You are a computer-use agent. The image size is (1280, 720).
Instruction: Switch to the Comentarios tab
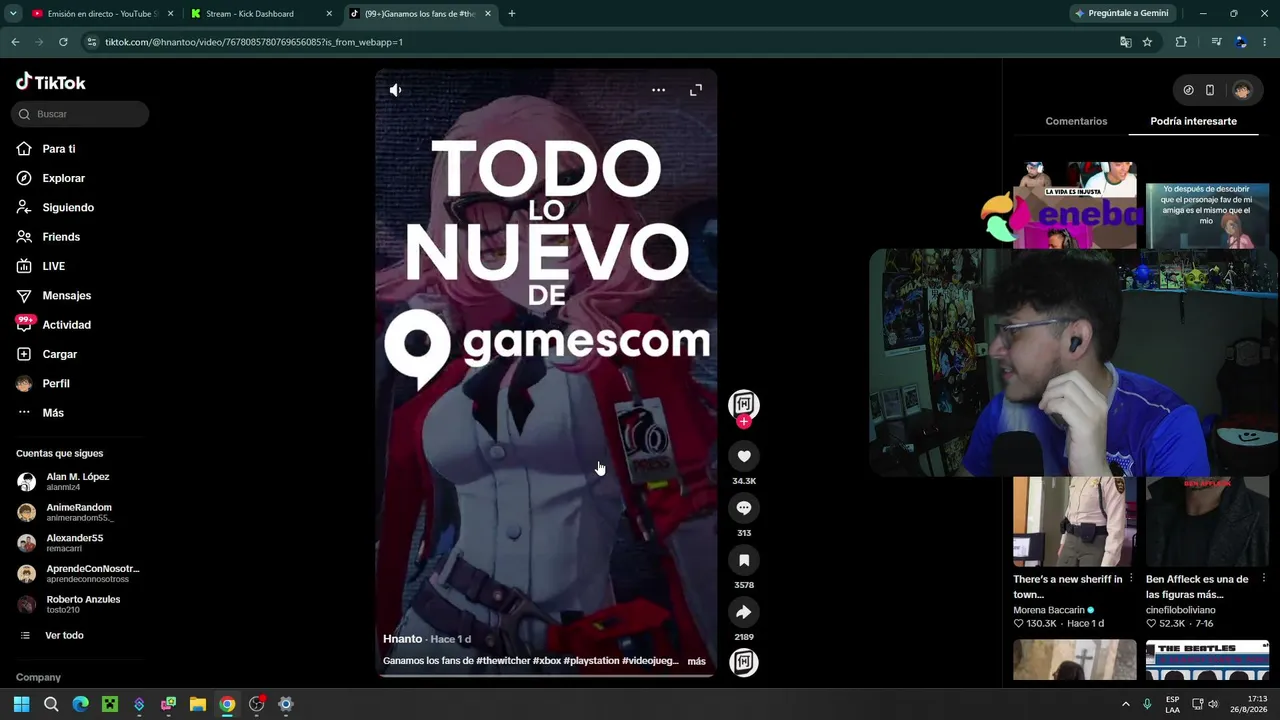coord(1076,121)
